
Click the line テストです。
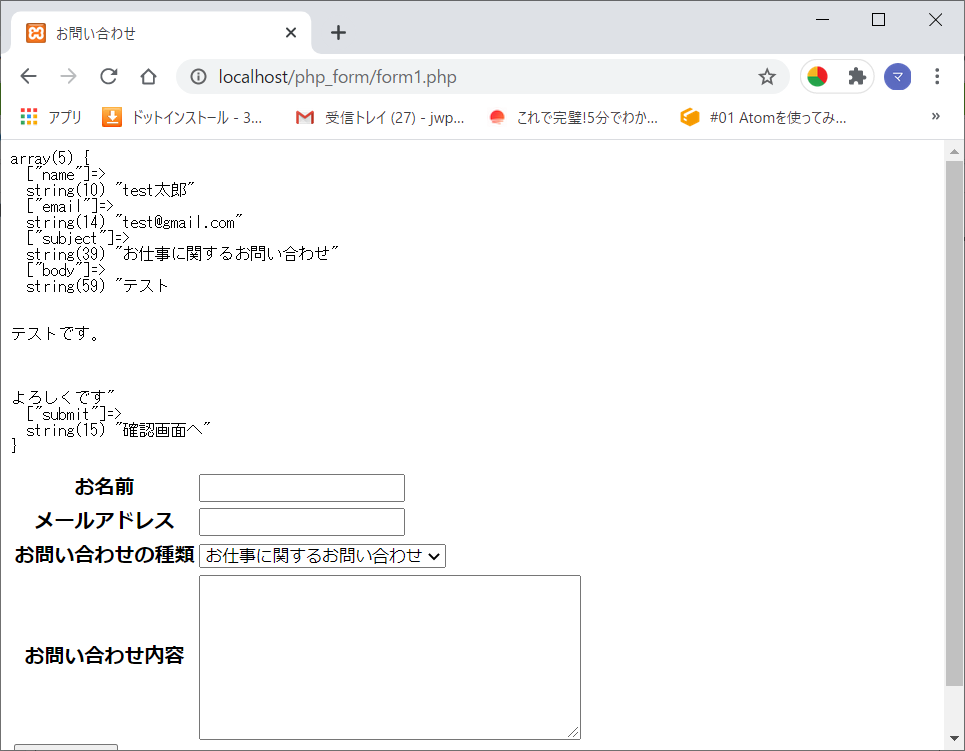click(x=55, y=334)
